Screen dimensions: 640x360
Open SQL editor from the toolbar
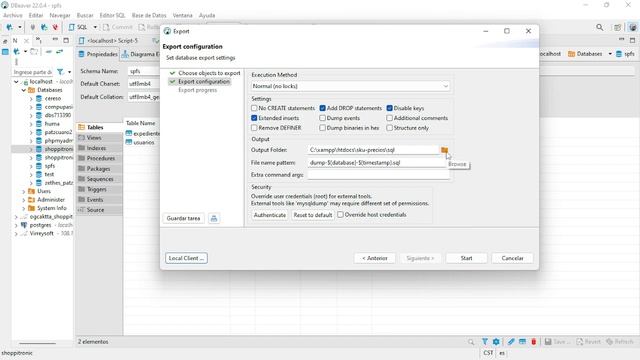[78, 27]
